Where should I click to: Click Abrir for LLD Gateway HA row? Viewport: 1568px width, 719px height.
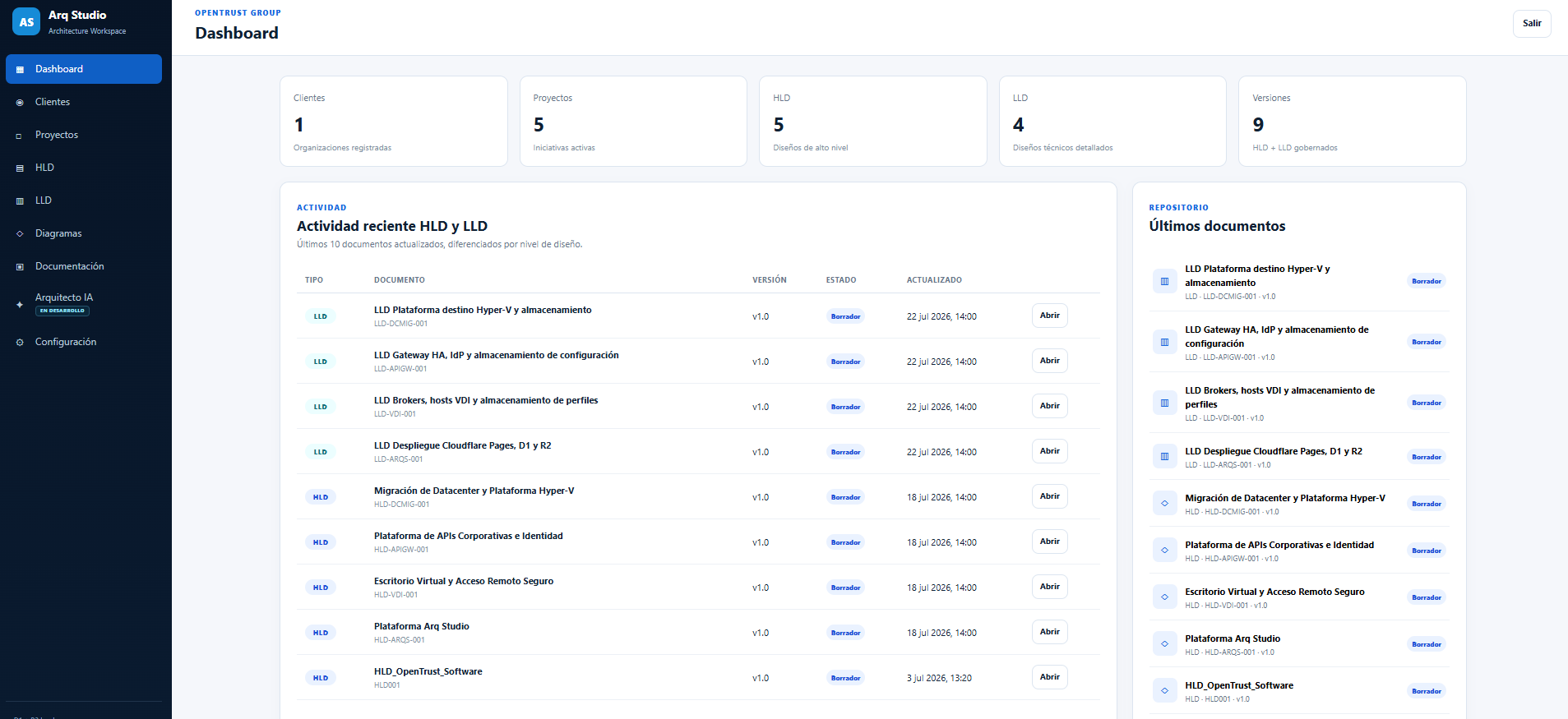click(1050, 361)
